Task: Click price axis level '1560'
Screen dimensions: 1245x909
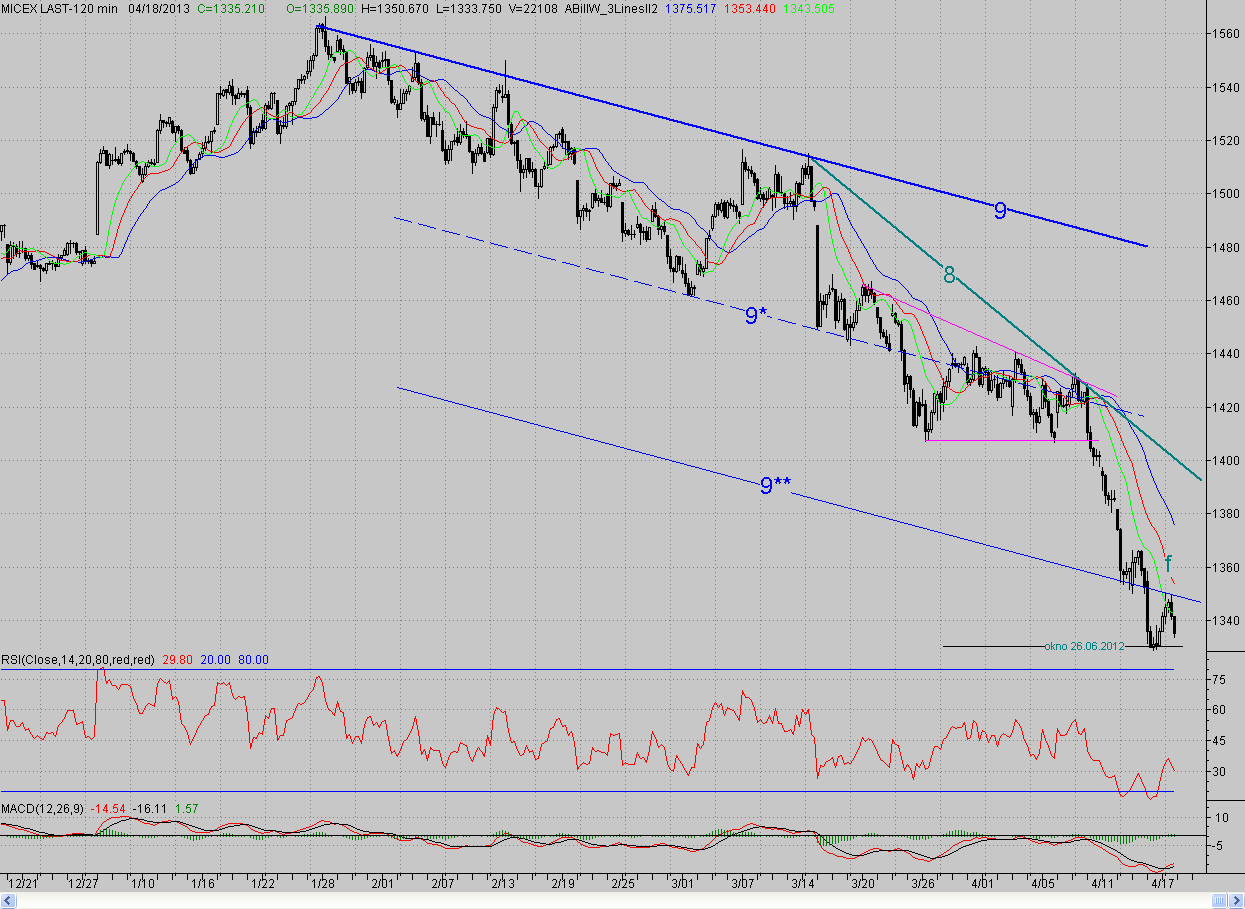Action: 1226,34
